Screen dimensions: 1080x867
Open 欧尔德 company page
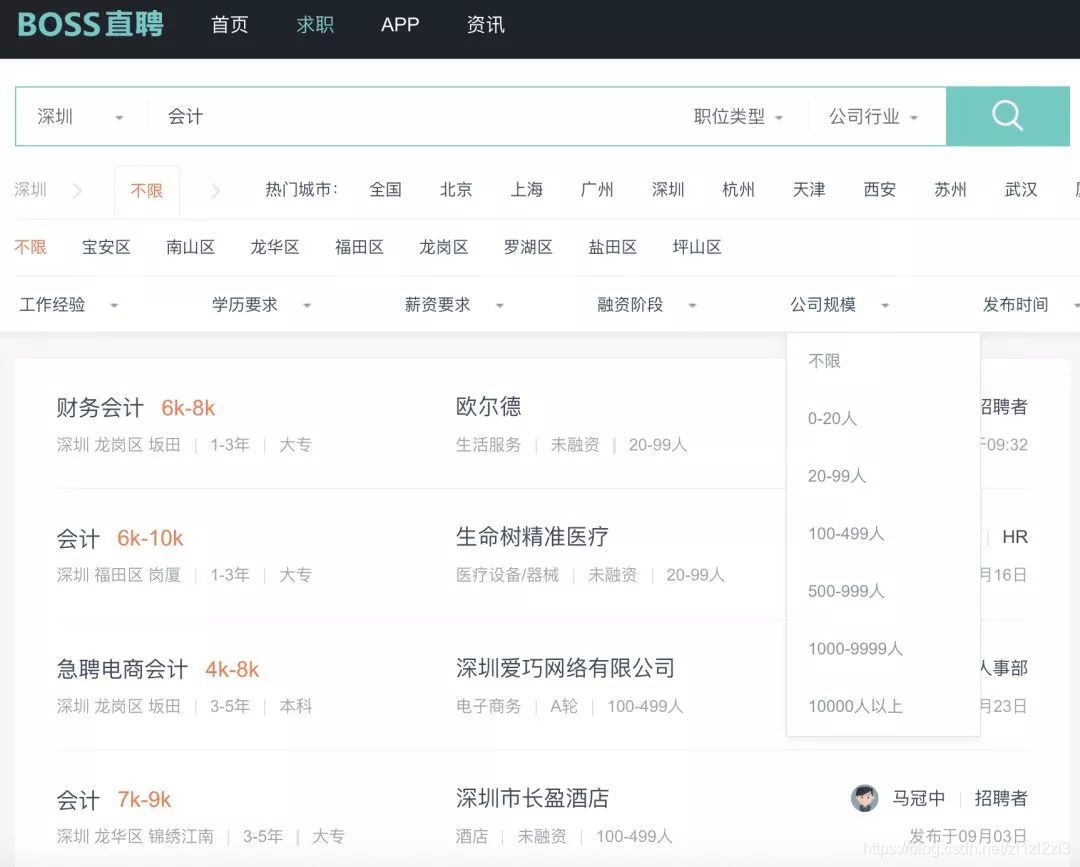pos(488,406)
